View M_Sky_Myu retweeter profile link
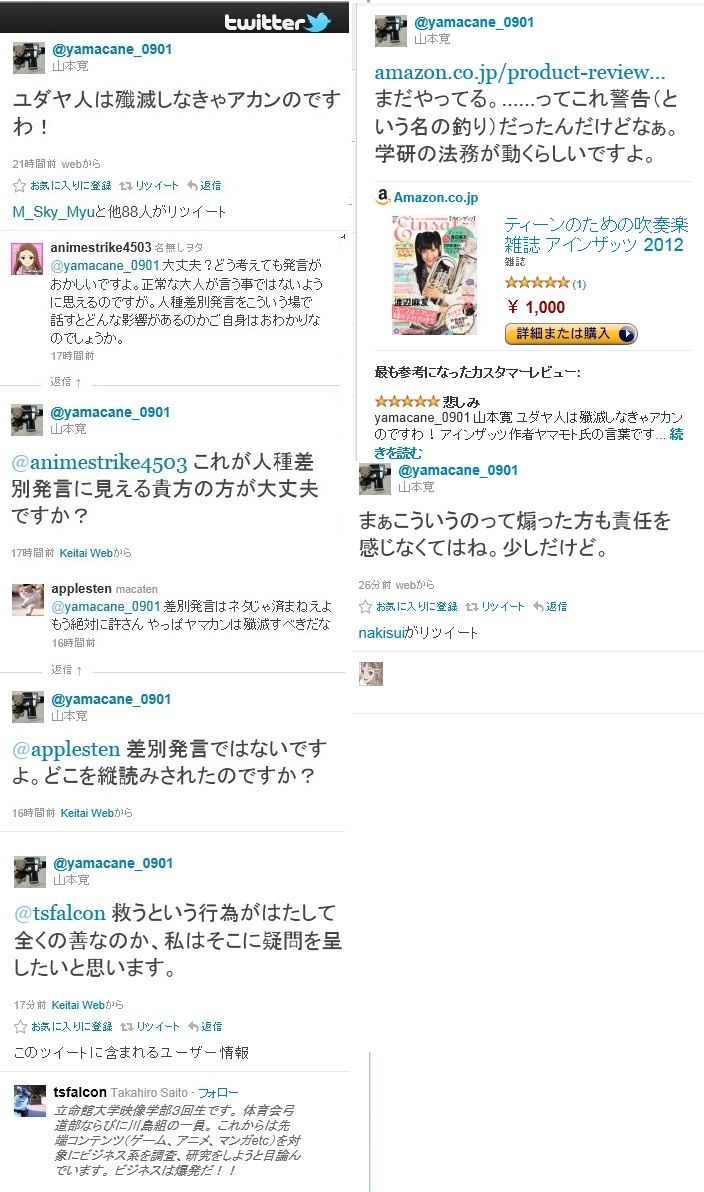 point(53,212)
